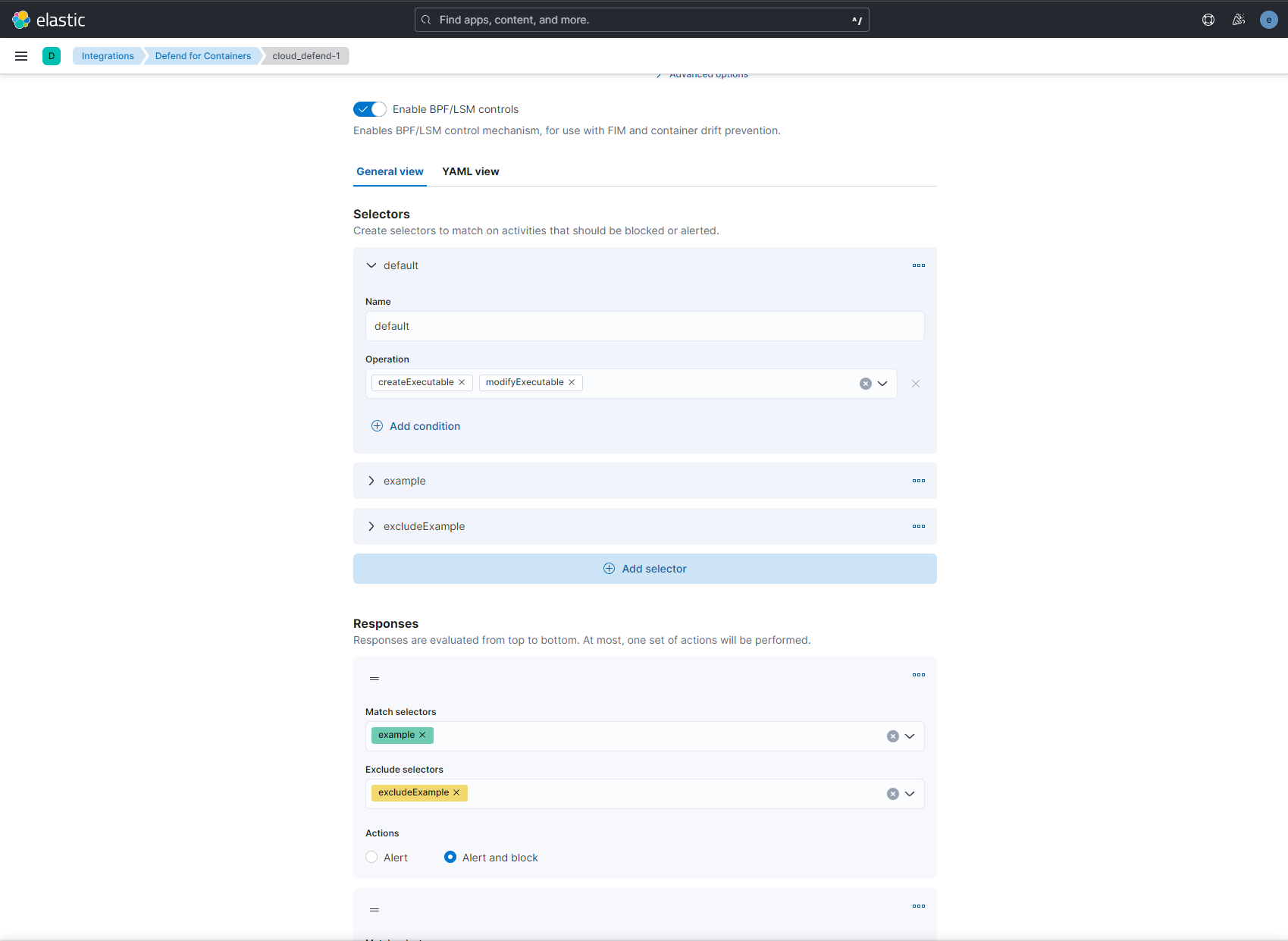Select the Alert and block radio button
Viewport: 1288px width, 941px height.
(450, 857)
